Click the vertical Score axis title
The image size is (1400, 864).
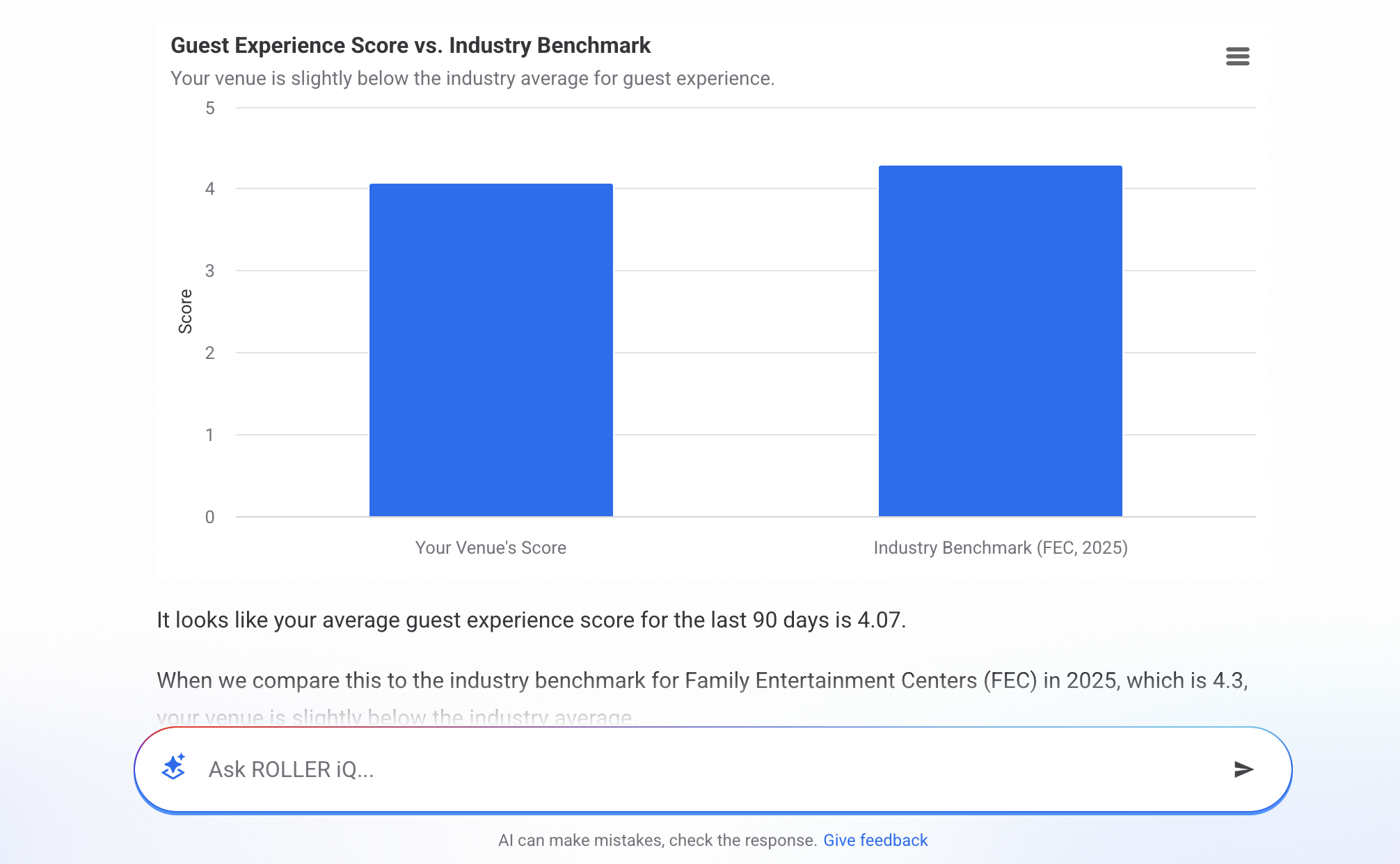[185, 312]
